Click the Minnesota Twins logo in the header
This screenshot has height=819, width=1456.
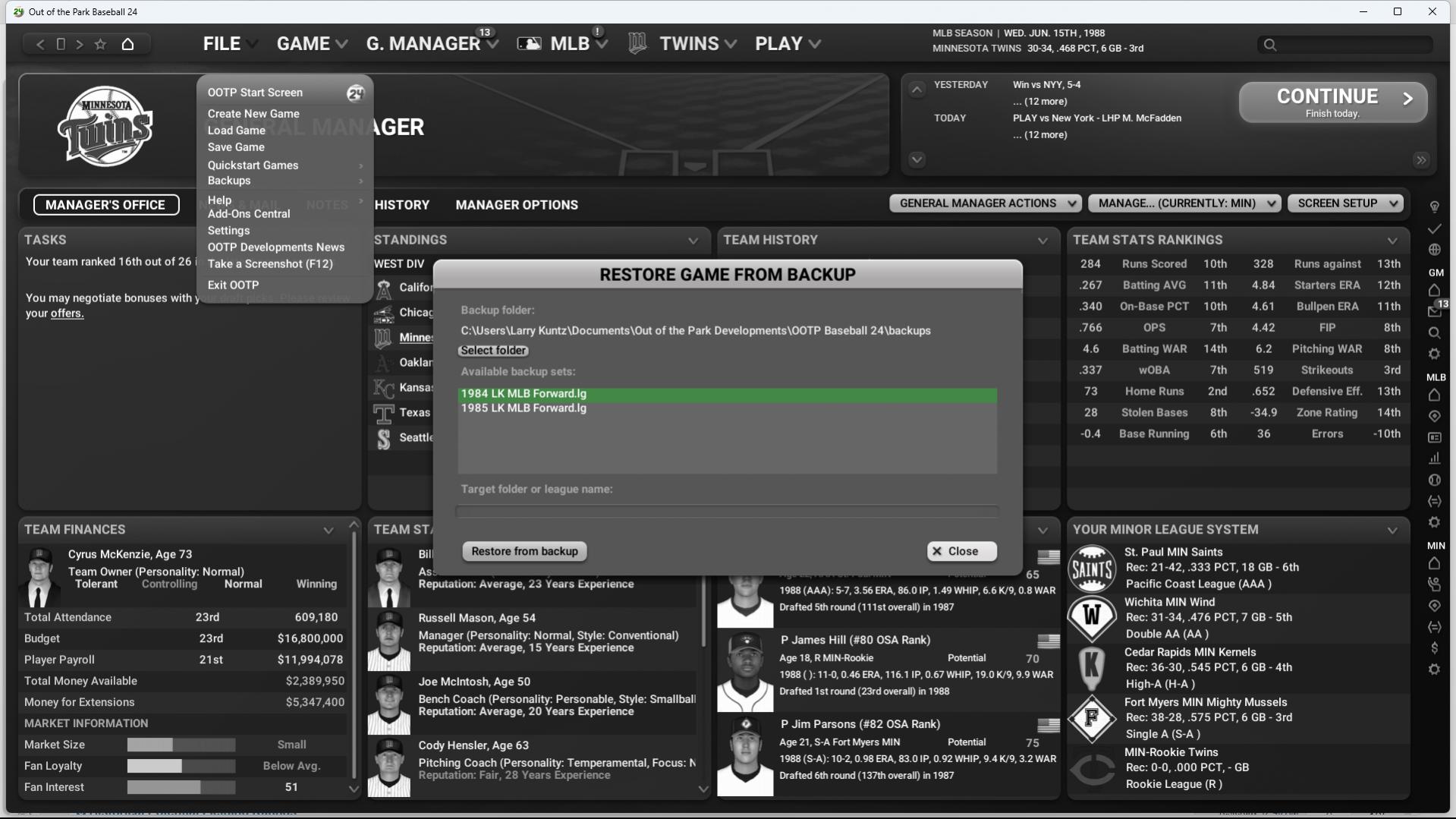click(x=105, y=125)
